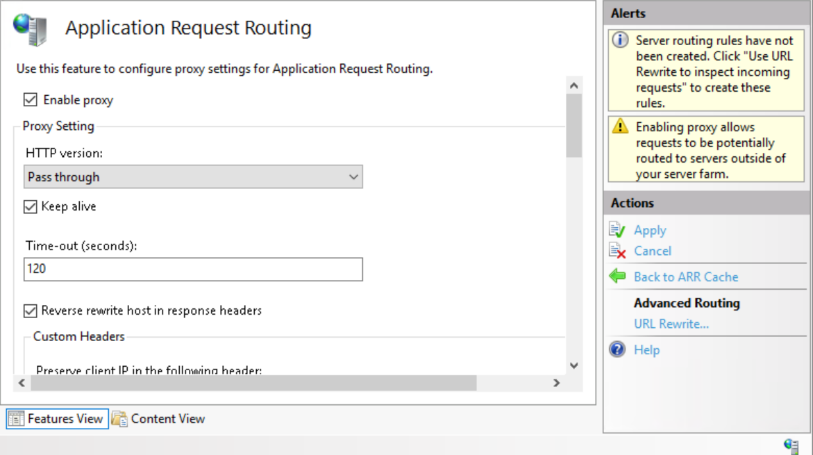
Task: Click the horizontal scrollbar thumb
Action: 254,383
